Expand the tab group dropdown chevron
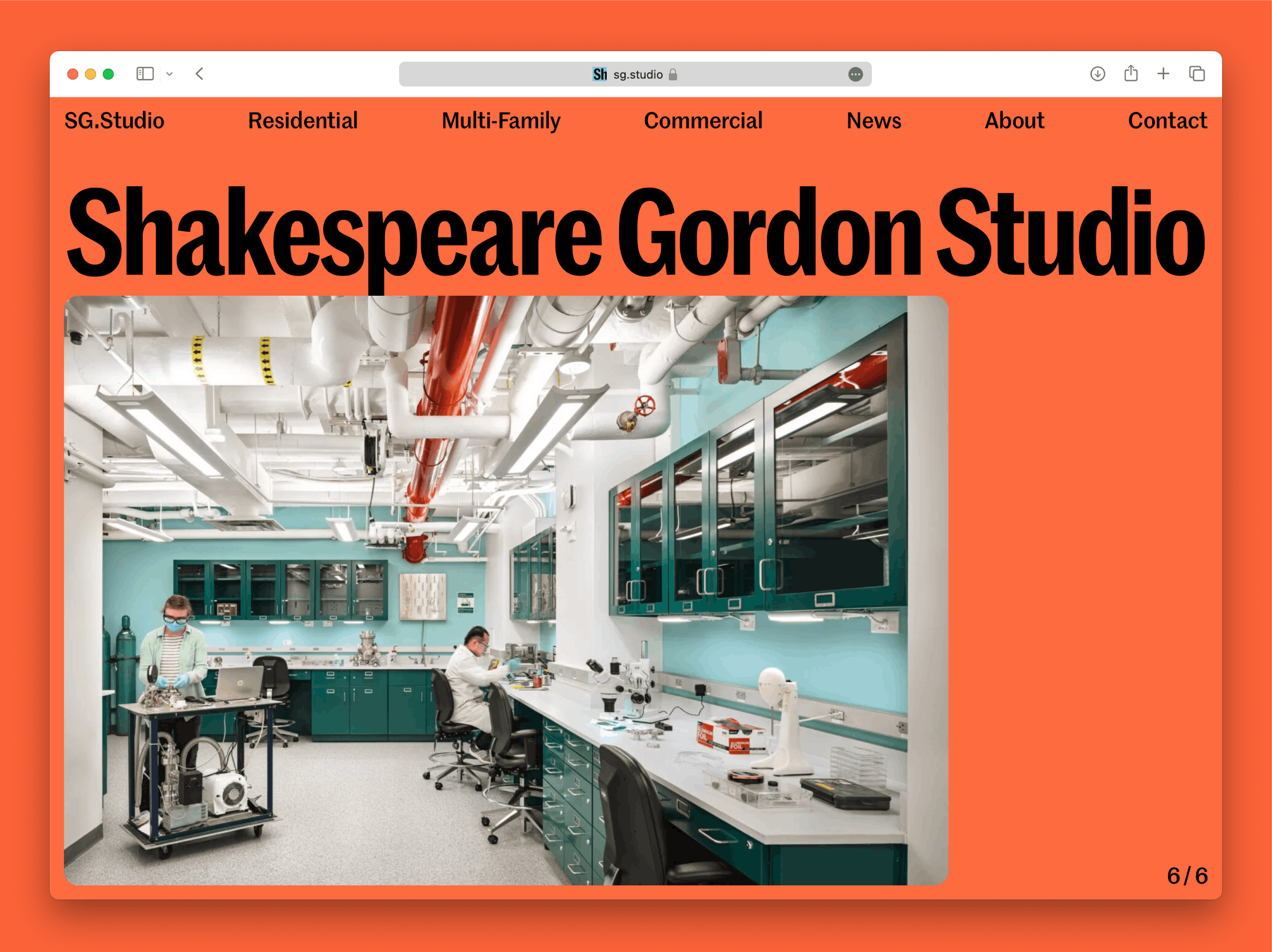Viewport: 1272px width, 952px height. pyautogui.click(x=170, y=74)
